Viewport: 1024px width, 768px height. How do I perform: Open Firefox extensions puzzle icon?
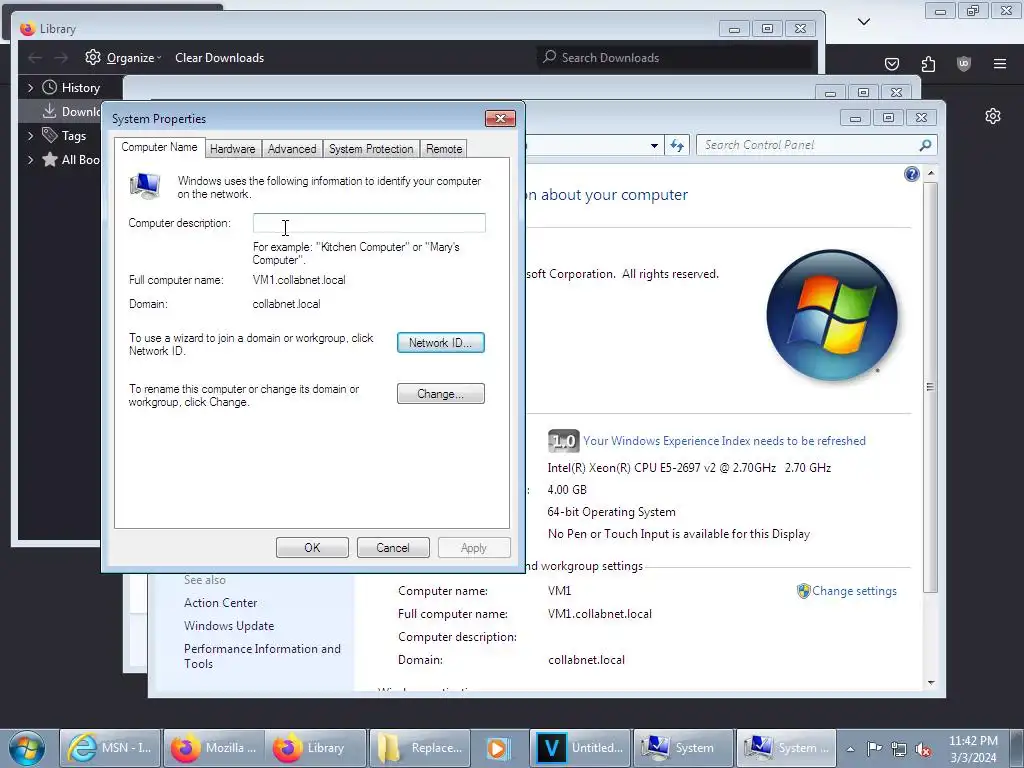pyautogui.click(x=928, y=64)
